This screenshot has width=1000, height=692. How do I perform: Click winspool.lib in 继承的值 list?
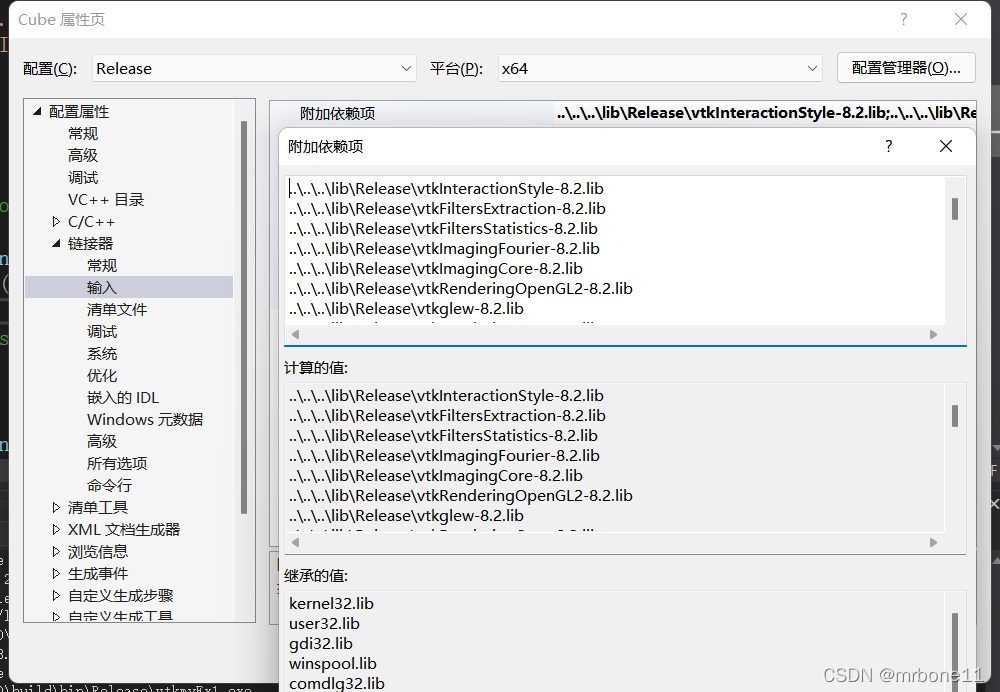tap(332, 663)
